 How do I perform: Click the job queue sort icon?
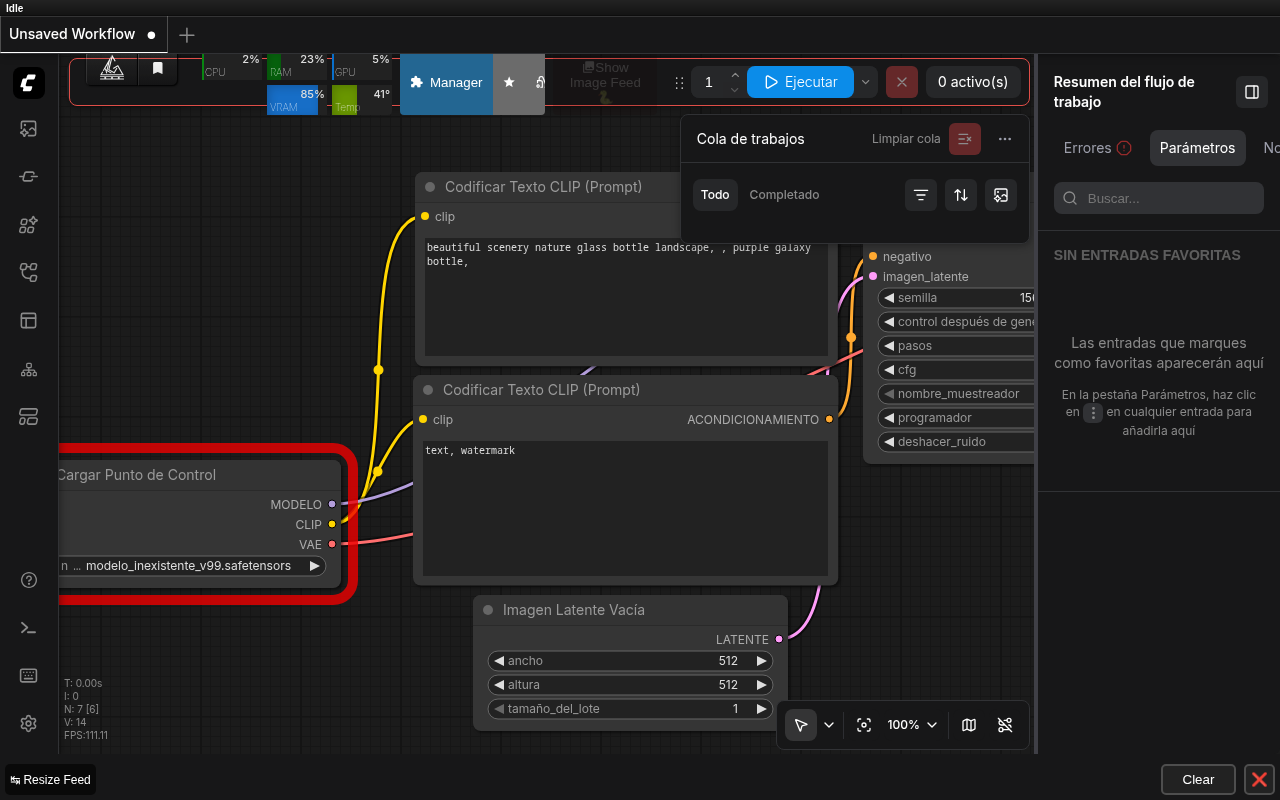(x=961, y=195)
